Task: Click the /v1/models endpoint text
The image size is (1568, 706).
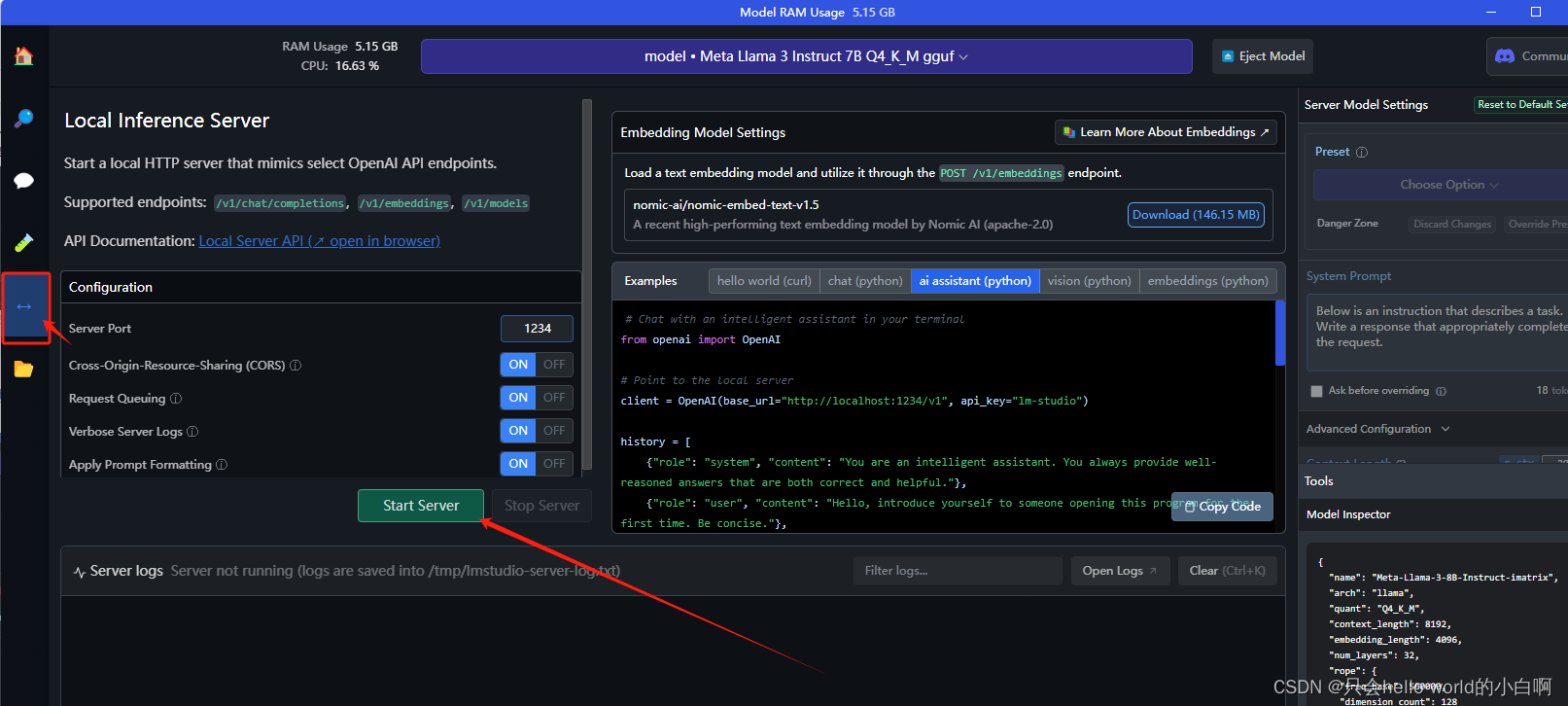Action: [496, 203]
